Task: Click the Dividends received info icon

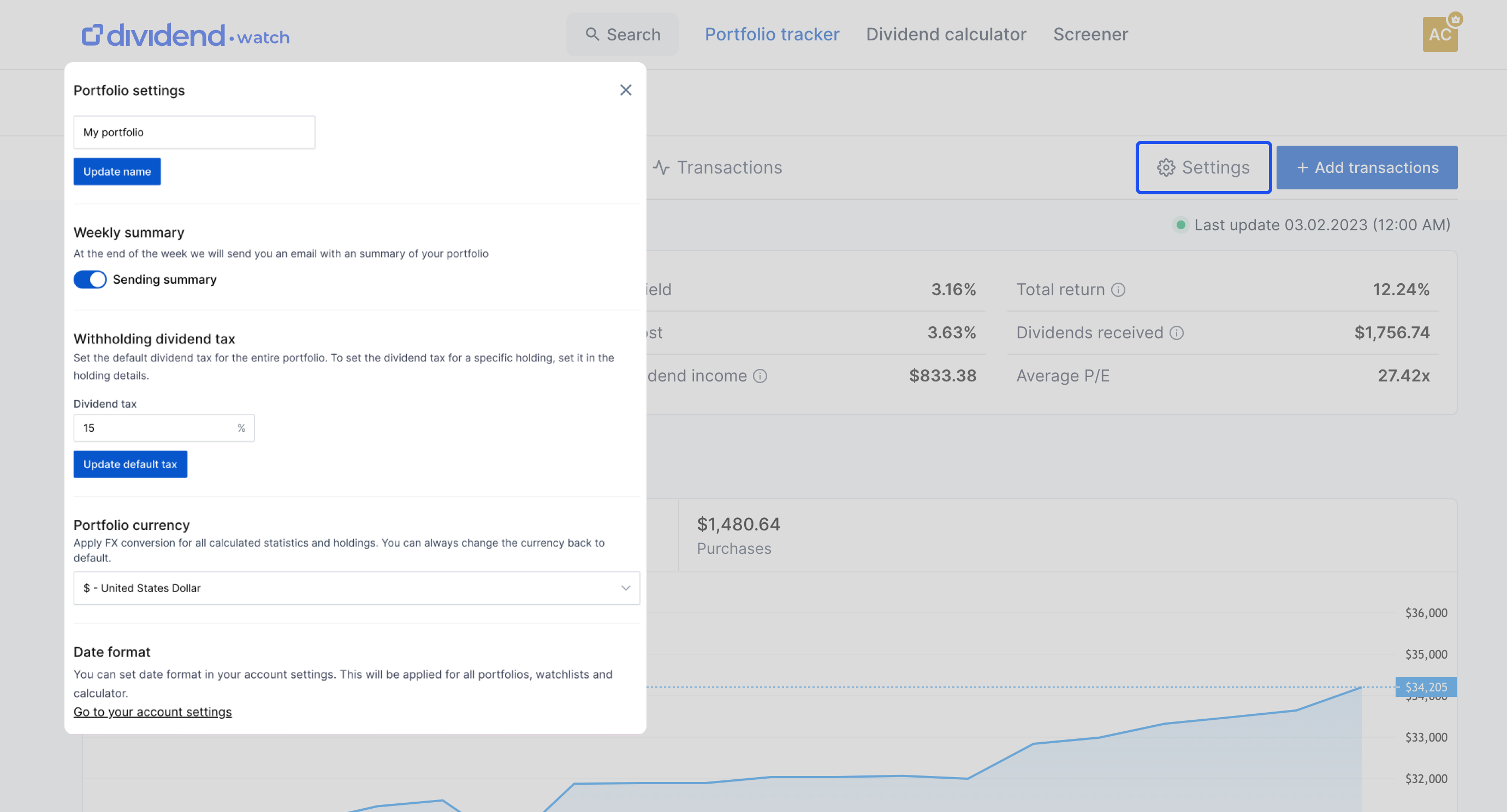Action: pyautogui.click(x=1177, y=333)
